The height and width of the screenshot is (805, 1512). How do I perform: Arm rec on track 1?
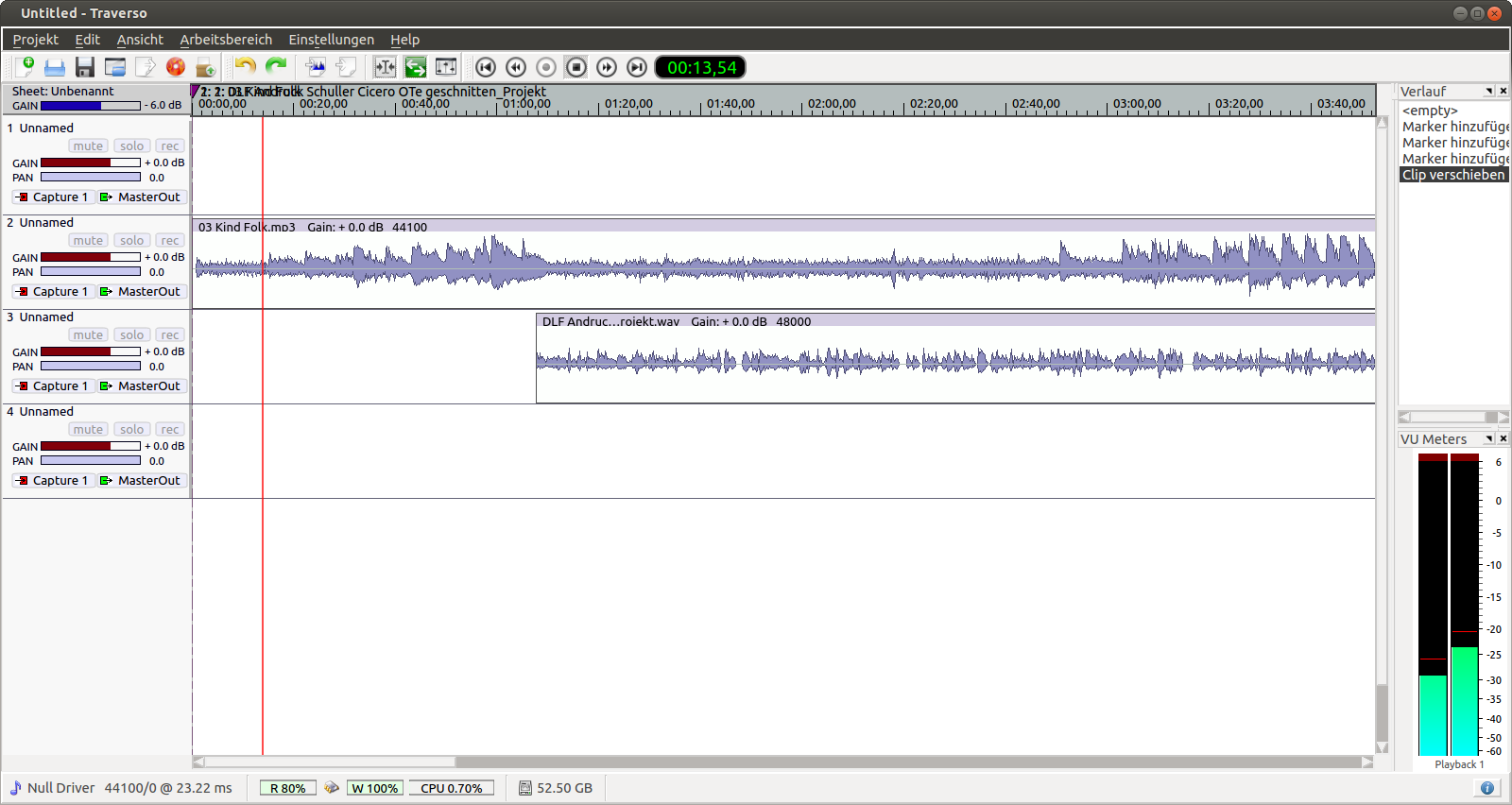(170, 146)
